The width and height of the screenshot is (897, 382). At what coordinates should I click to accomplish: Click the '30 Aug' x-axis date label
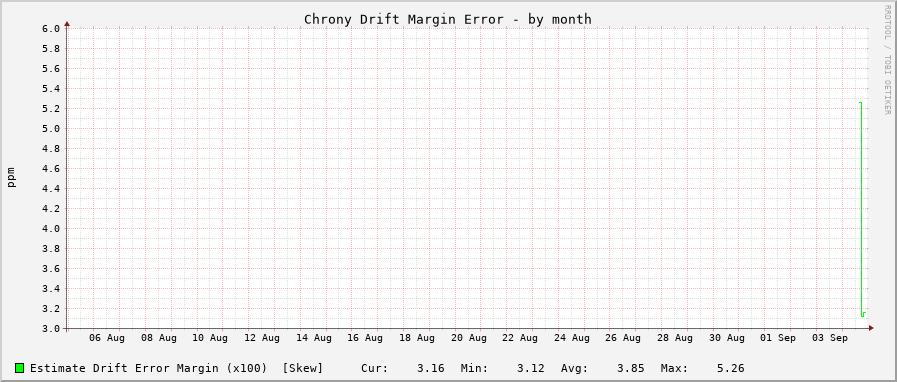[x=727, y=339]
